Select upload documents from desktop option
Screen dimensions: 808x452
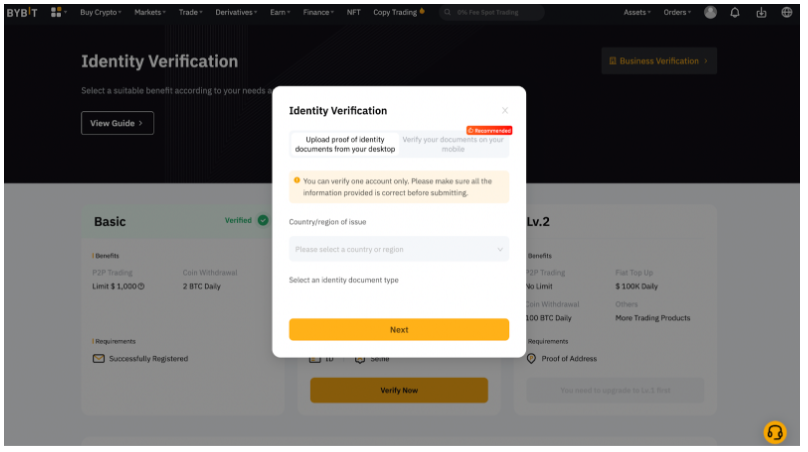[345, 144]
